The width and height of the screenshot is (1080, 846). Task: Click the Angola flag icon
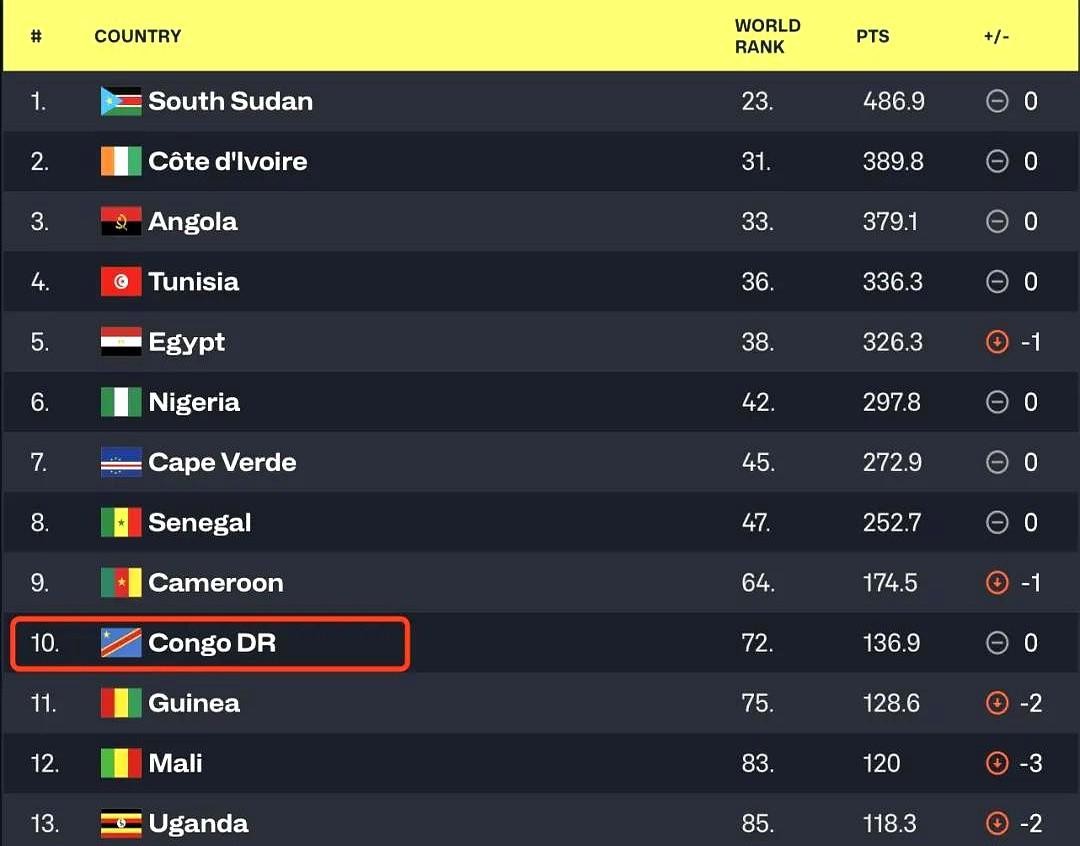click(121, 221)
